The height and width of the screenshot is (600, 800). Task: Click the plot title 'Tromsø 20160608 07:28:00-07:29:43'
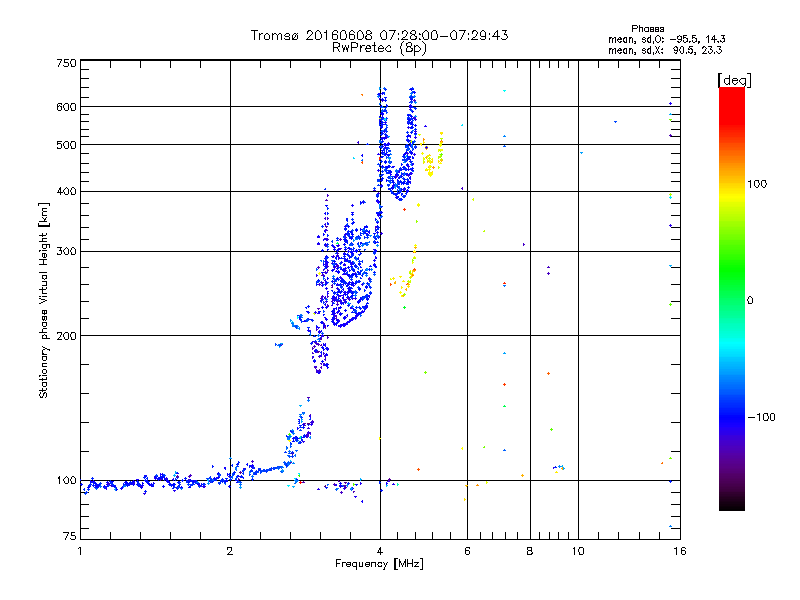click(379, 35)
